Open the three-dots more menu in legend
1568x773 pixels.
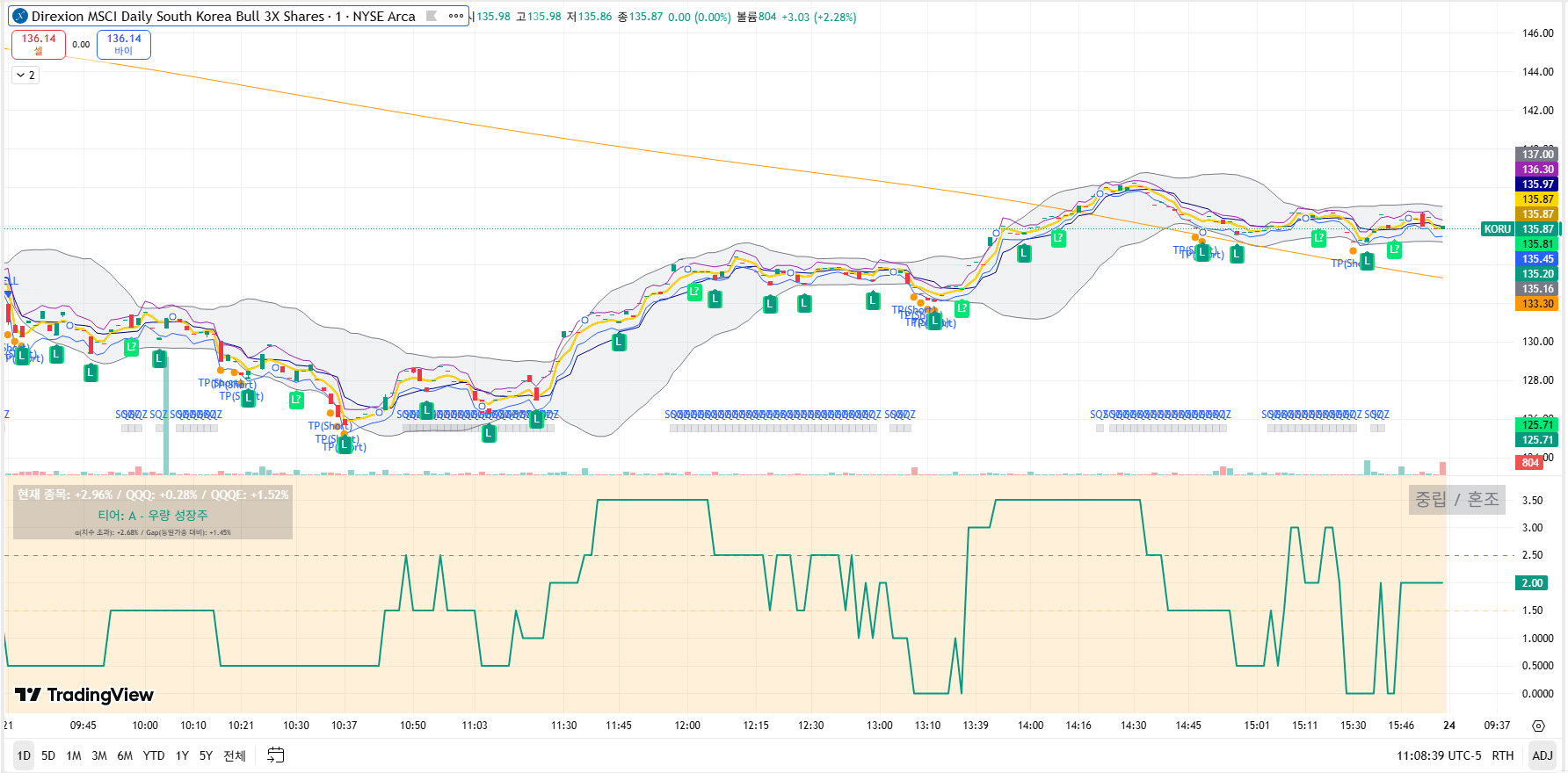point(455,16)
